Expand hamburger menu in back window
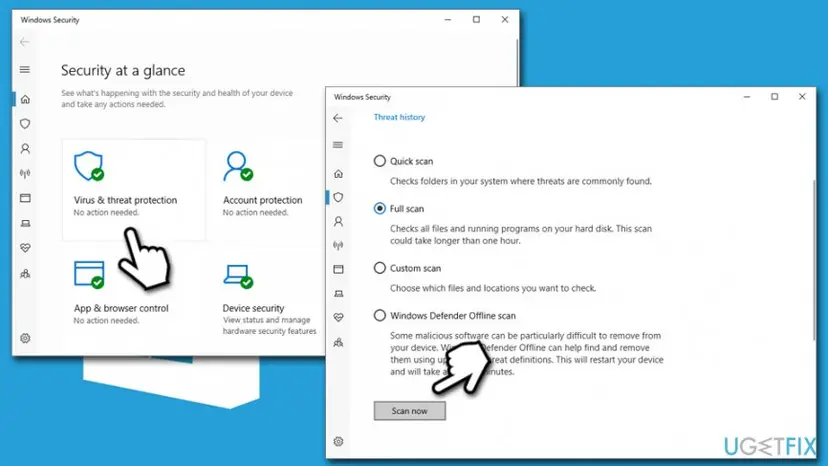Image resolution: width=828 pixels, height=466 pixels. click(25, 70)
